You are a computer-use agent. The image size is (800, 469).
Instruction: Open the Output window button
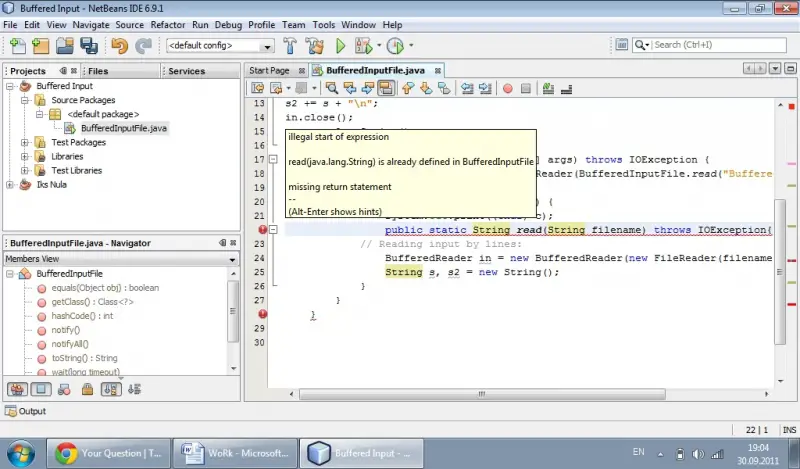(x=26, y=411)
